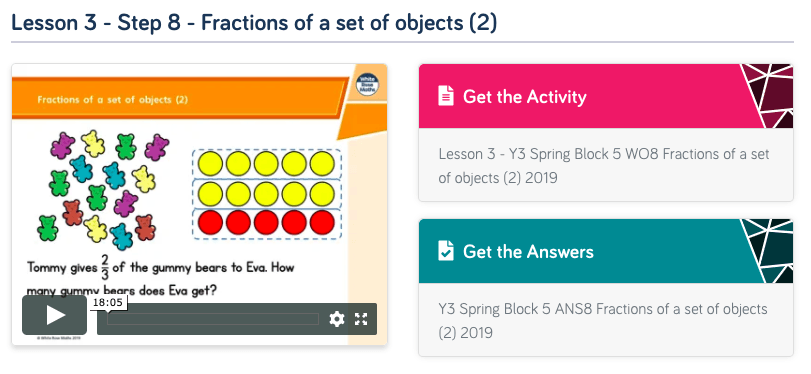Viewport: 811px width, 374px height.
Task: Click the video thumbnail with gummy bears
Action: click(x=200, y=204)
